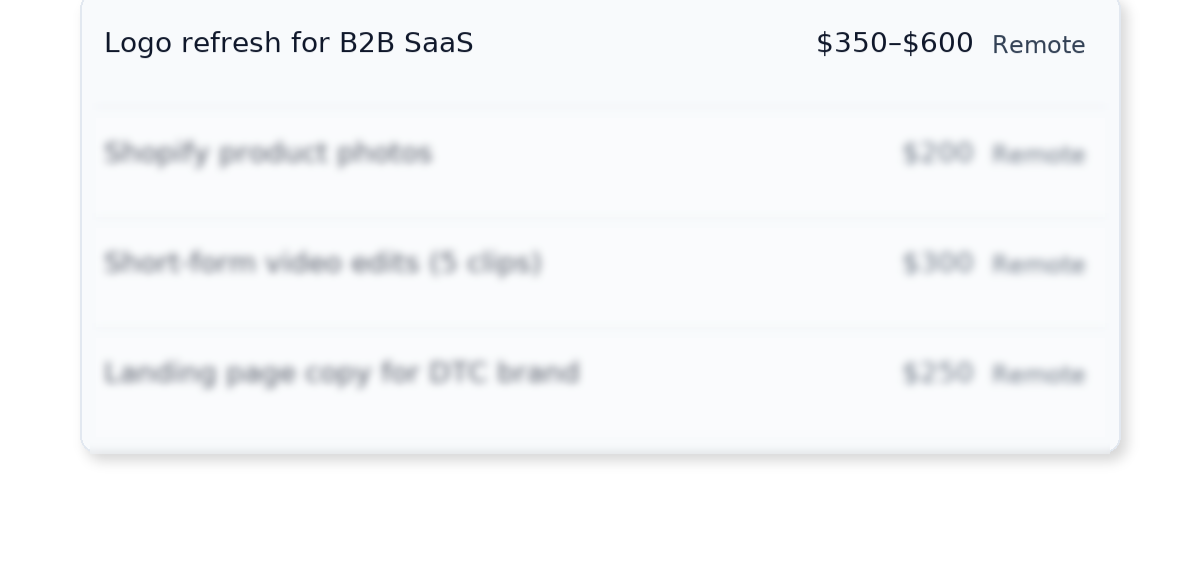Image resolution: width=1200 pixels, height=572 pixels.
Task: Click empty space between Logo refresh title and price
Action: 640,43
